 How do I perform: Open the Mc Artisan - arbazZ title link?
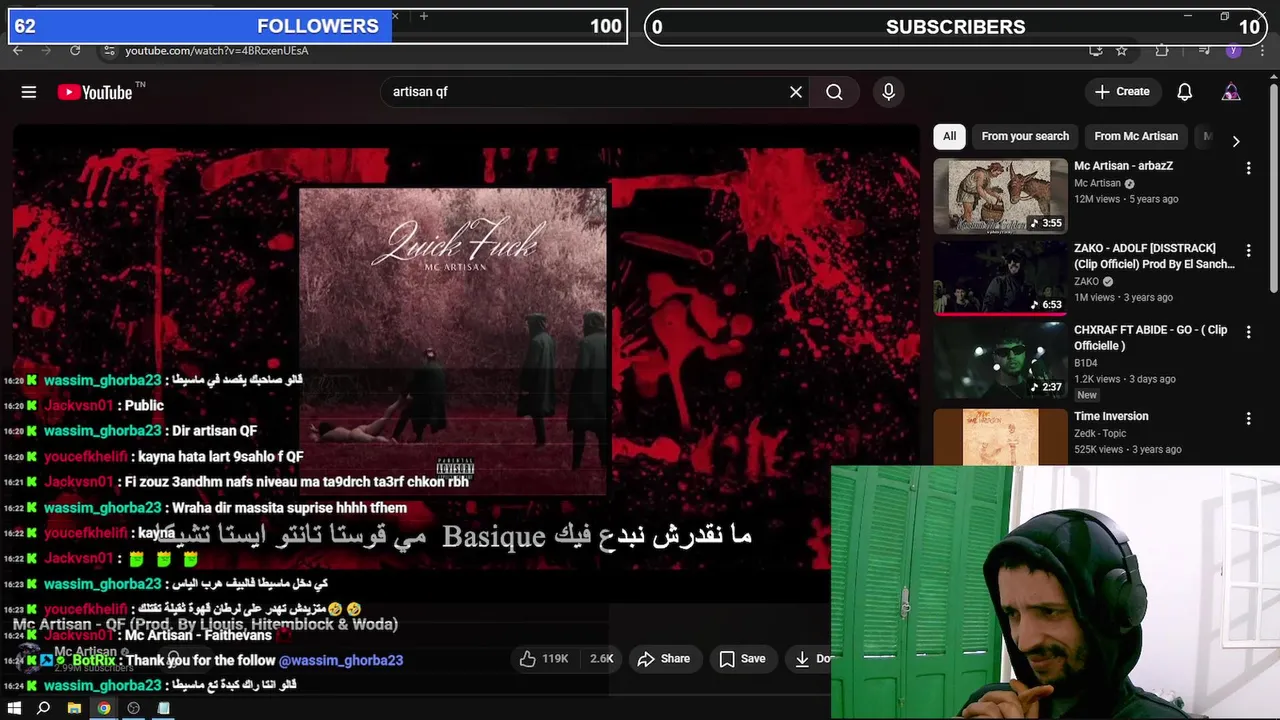click(1123, 166)
